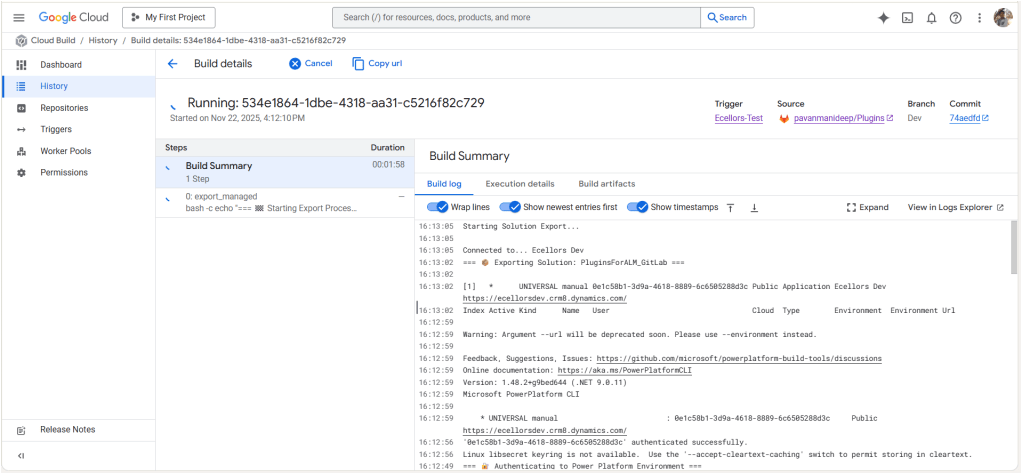This screenshot has width=1022, height=474.
Task: Go back using the arrow icon
Action: click(x=172, y=64)
